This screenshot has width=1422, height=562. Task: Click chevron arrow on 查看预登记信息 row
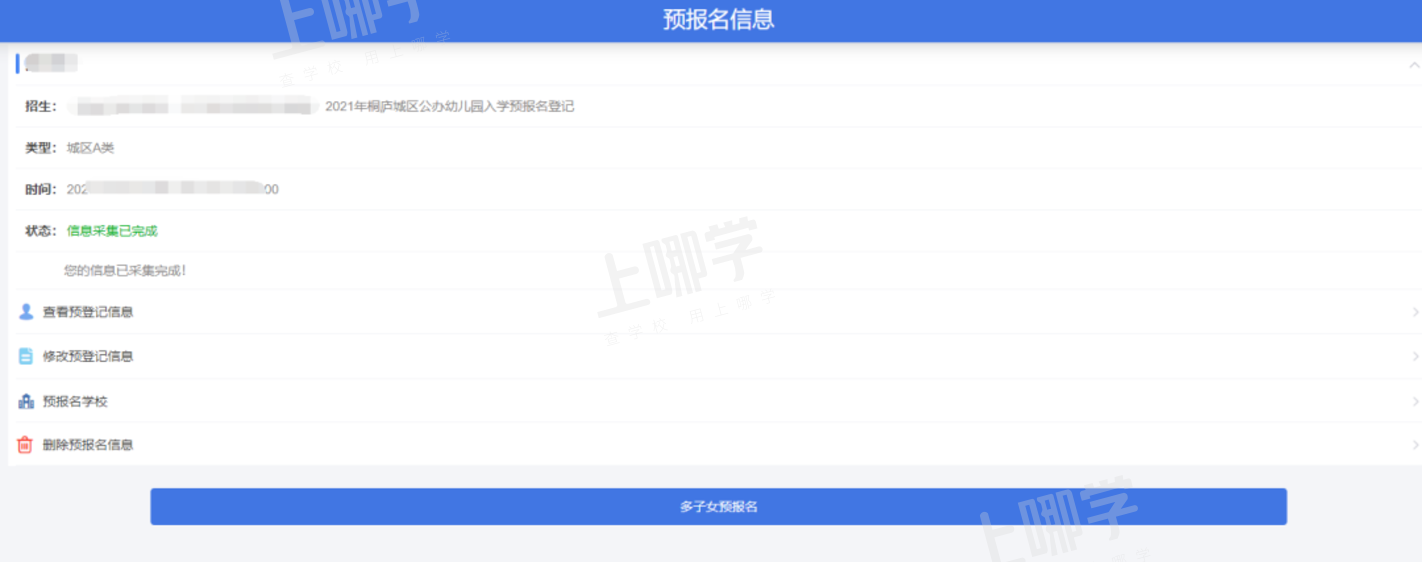tap(1415, 312)
